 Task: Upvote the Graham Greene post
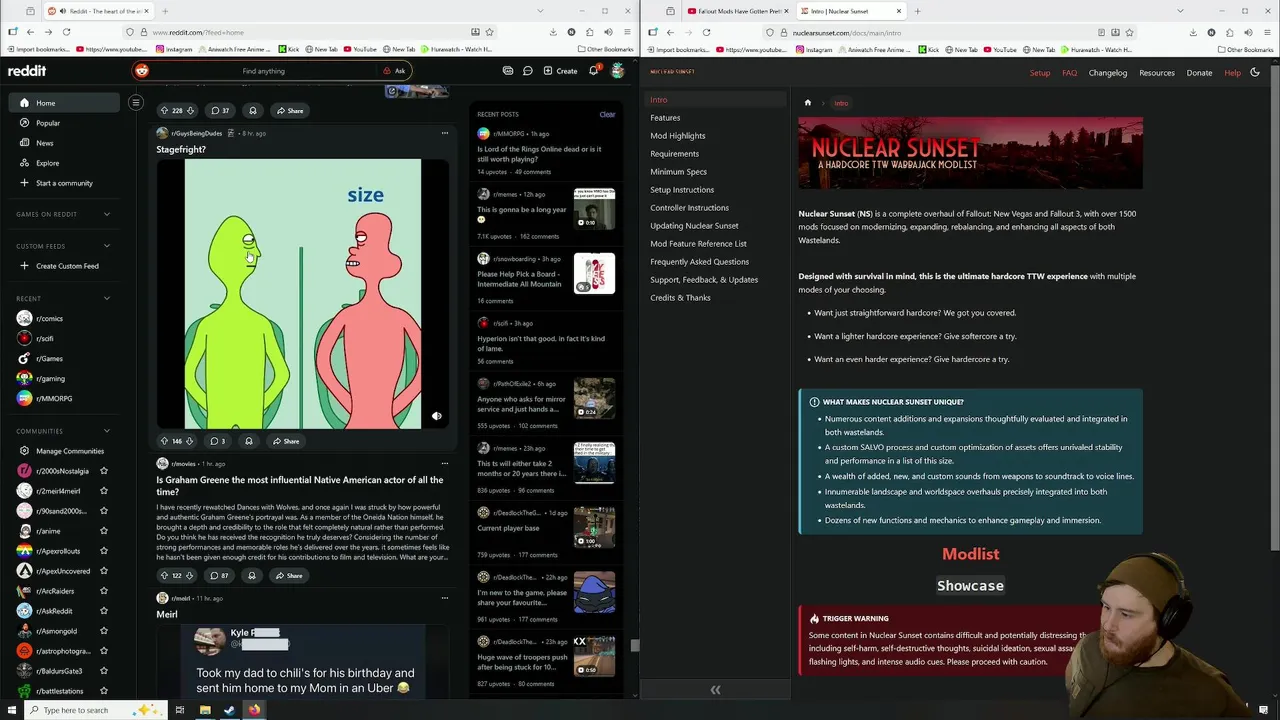tap(164, 575)
